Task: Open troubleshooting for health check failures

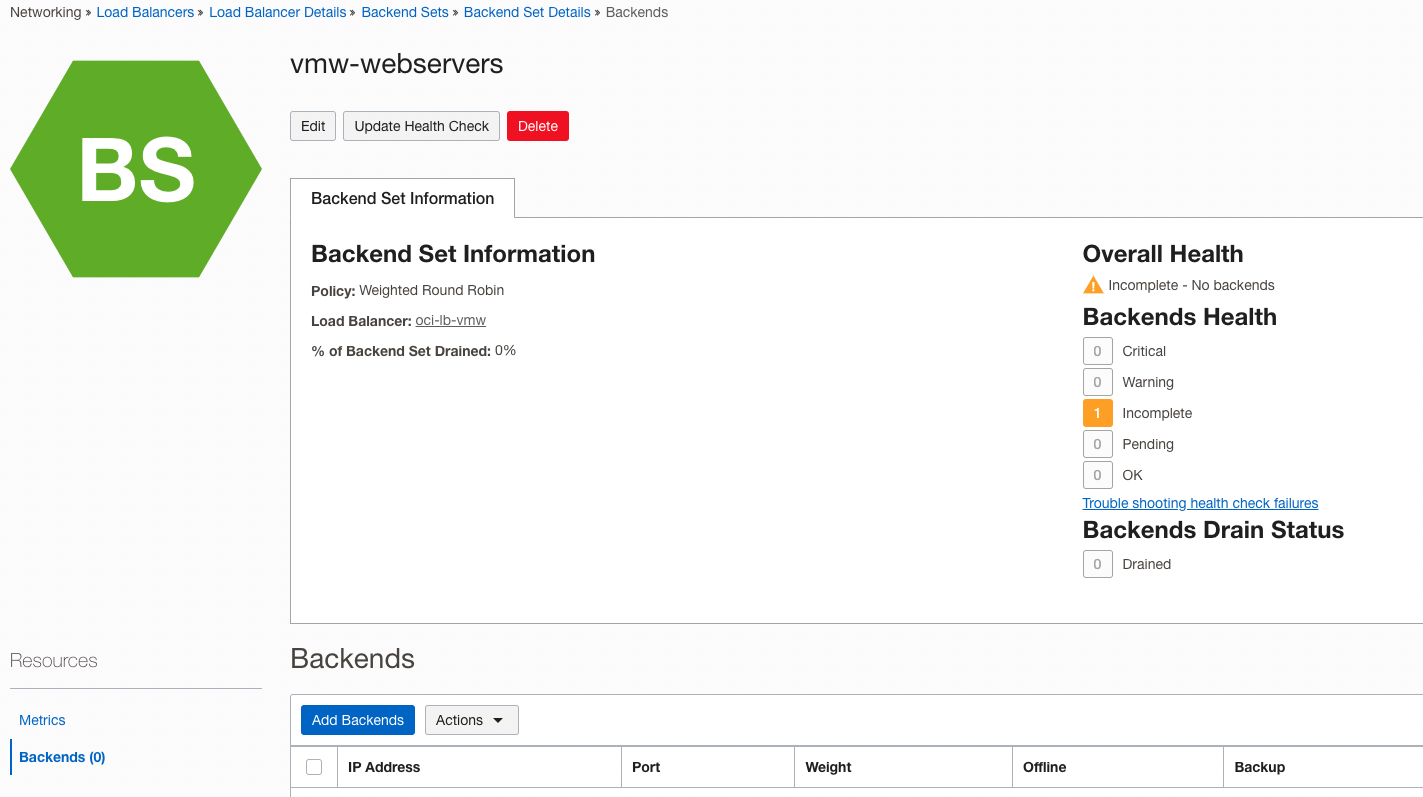Action: (1200, 503)
